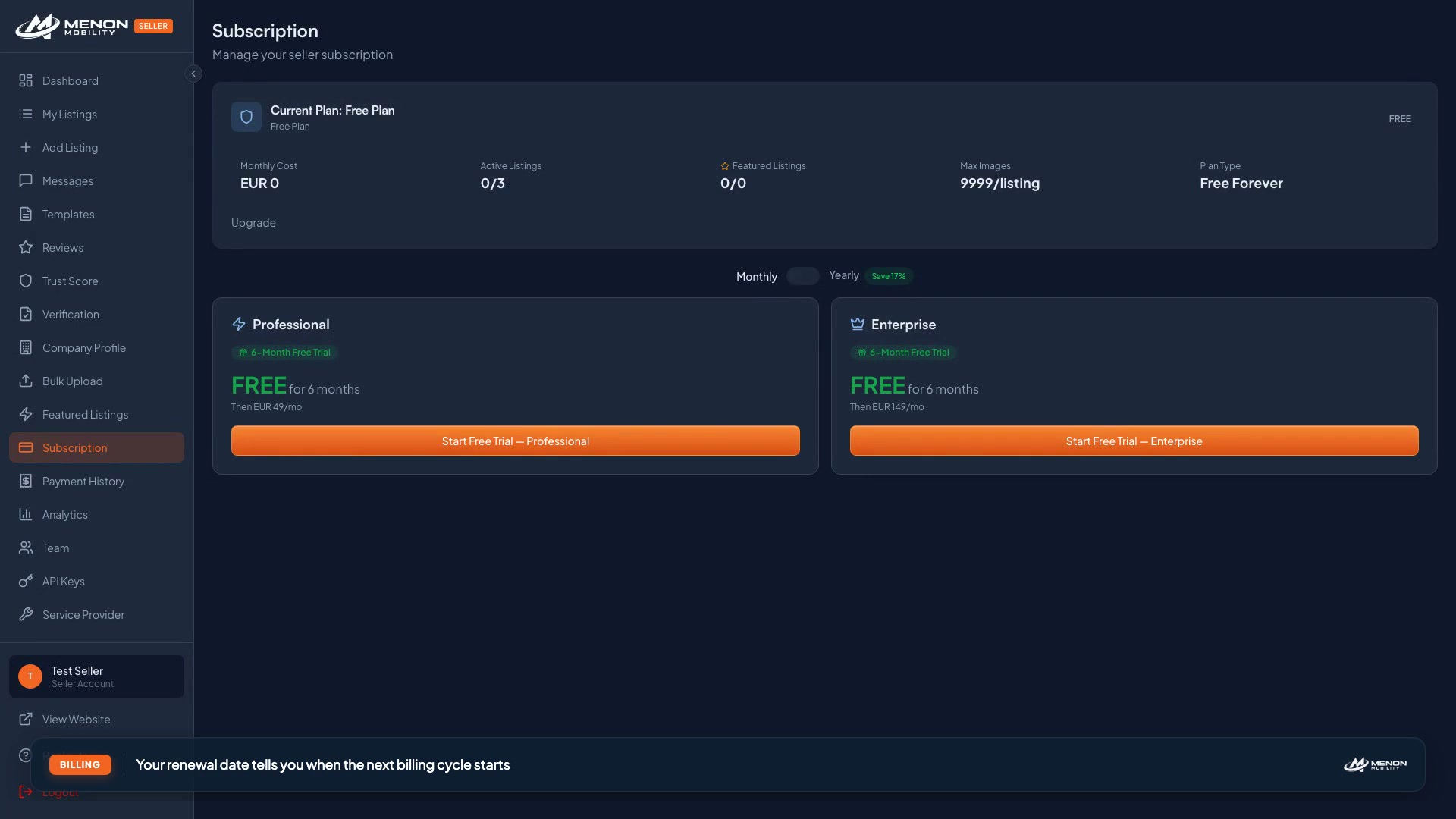1456x819 pixels.
Task: Click the Menon Mobility logo in sidebar
Action: click(72, 27)
